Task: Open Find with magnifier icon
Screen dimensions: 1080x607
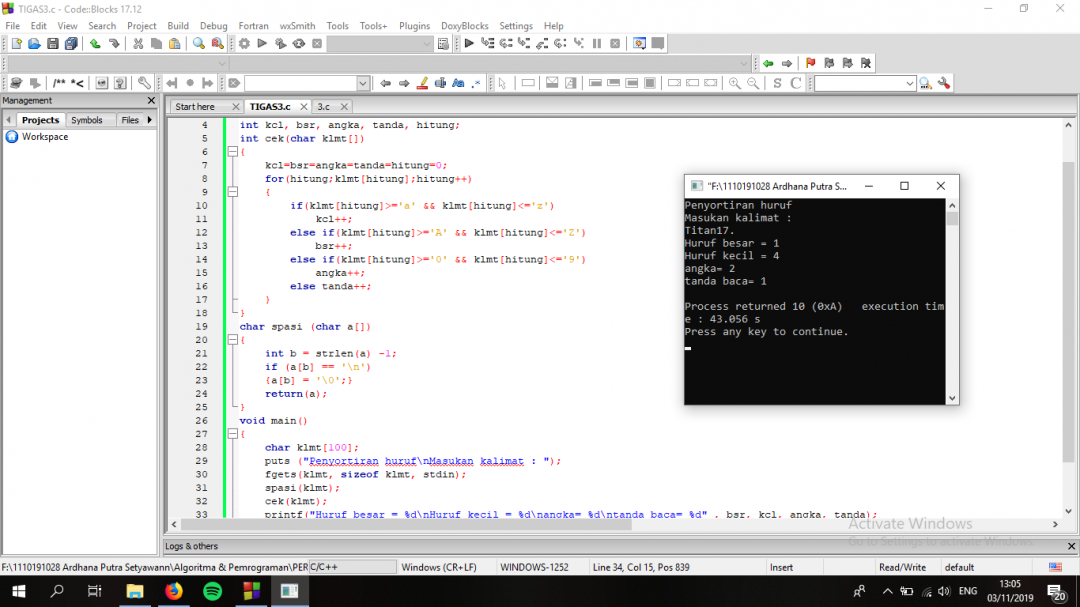Action: tap(199, 43)
